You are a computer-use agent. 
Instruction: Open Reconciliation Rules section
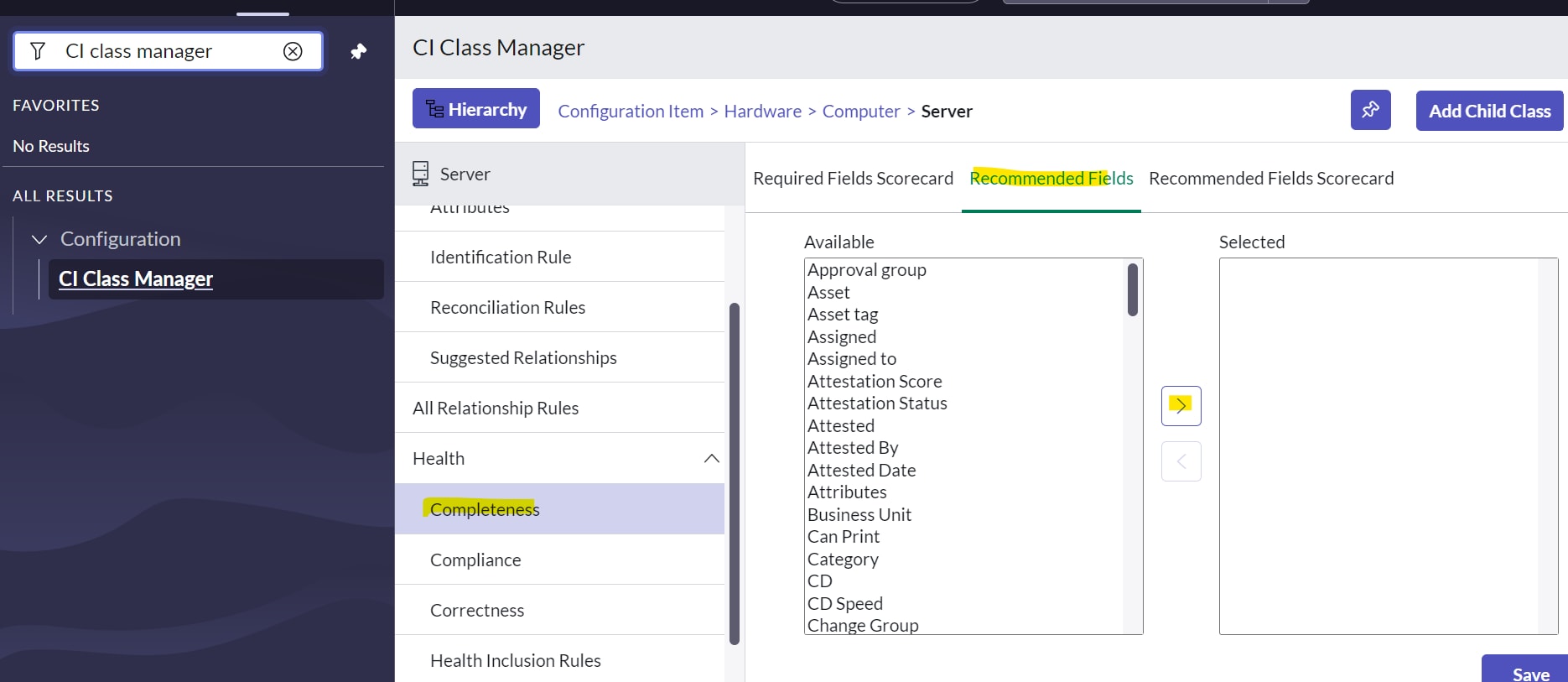[x=559, y=307]
